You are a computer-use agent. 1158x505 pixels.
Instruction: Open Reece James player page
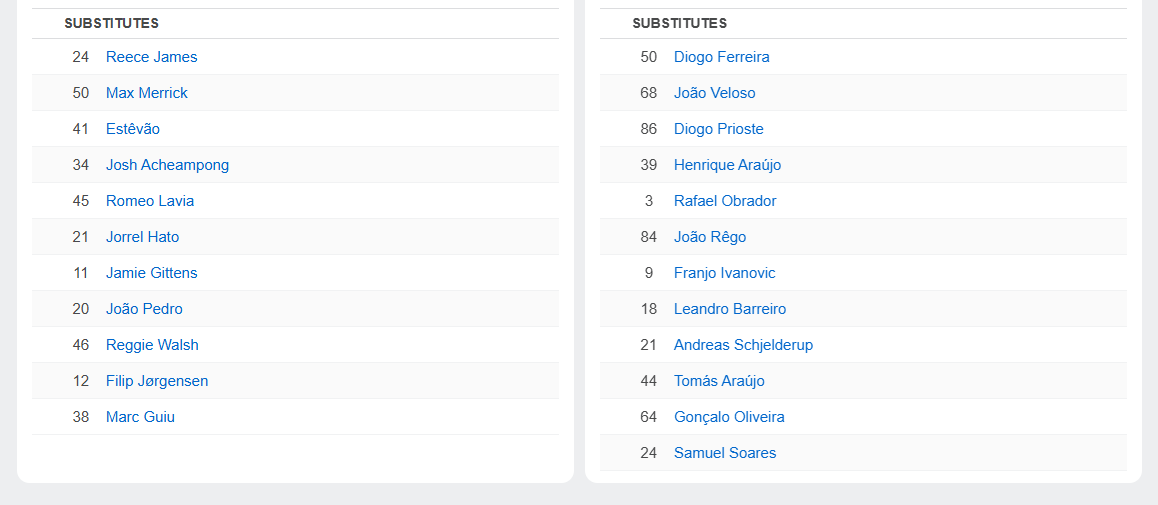tap(151, 57)
